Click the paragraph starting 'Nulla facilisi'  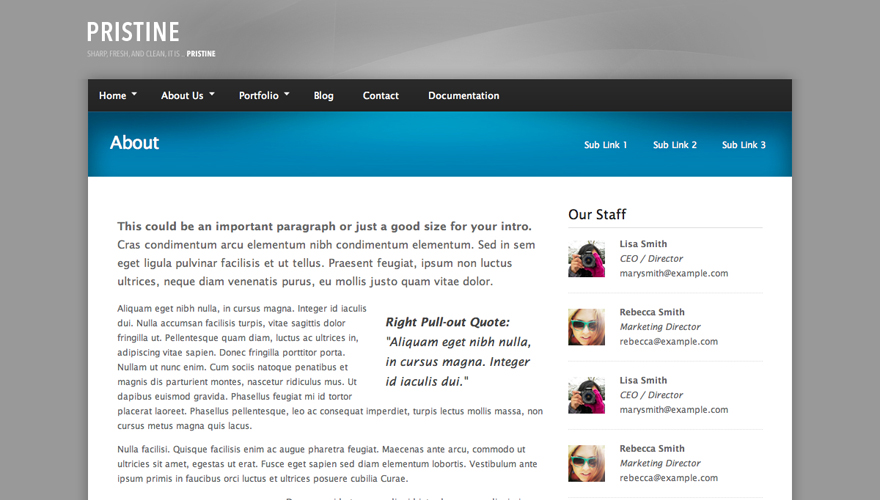[327, 464]
